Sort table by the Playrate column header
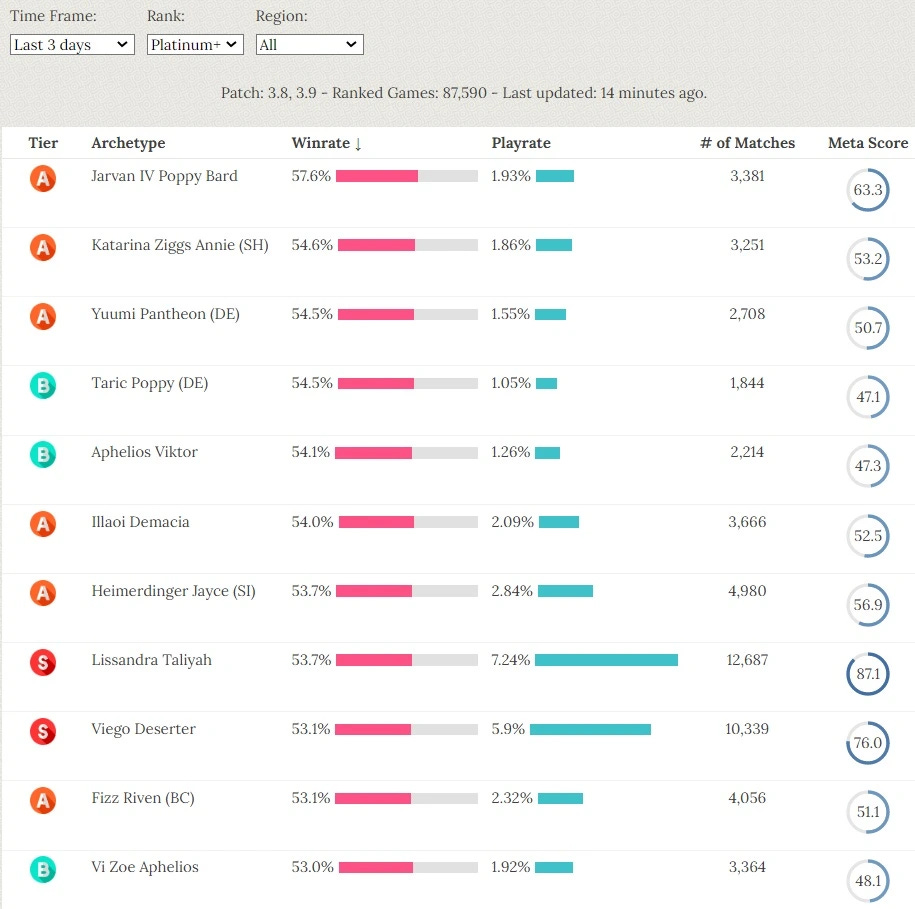This screenshot has width=915, height=909. pos(521,143)
